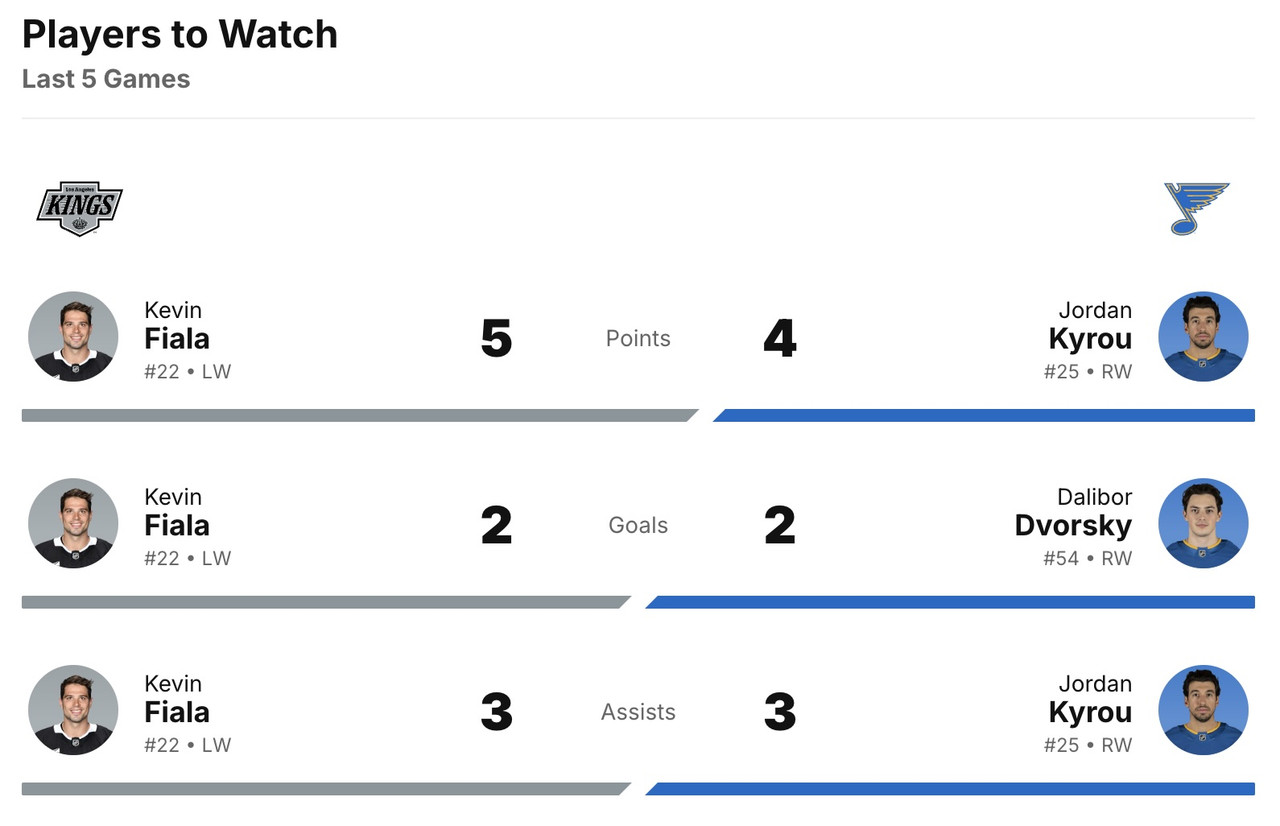Click the gray Kings Points comparison bar
The image size is (1280, 826).
(x=357, y=415)
